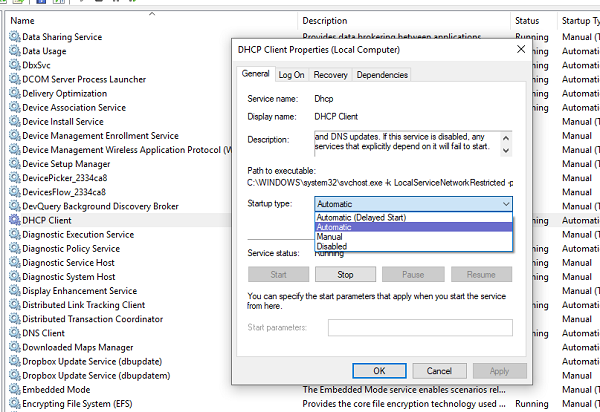Click the DevicesFlow_2334ca8 gear icon

[x=15, y=192]
